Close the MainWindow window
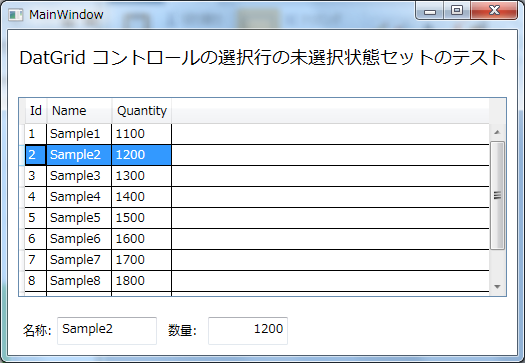 (494, 11)
